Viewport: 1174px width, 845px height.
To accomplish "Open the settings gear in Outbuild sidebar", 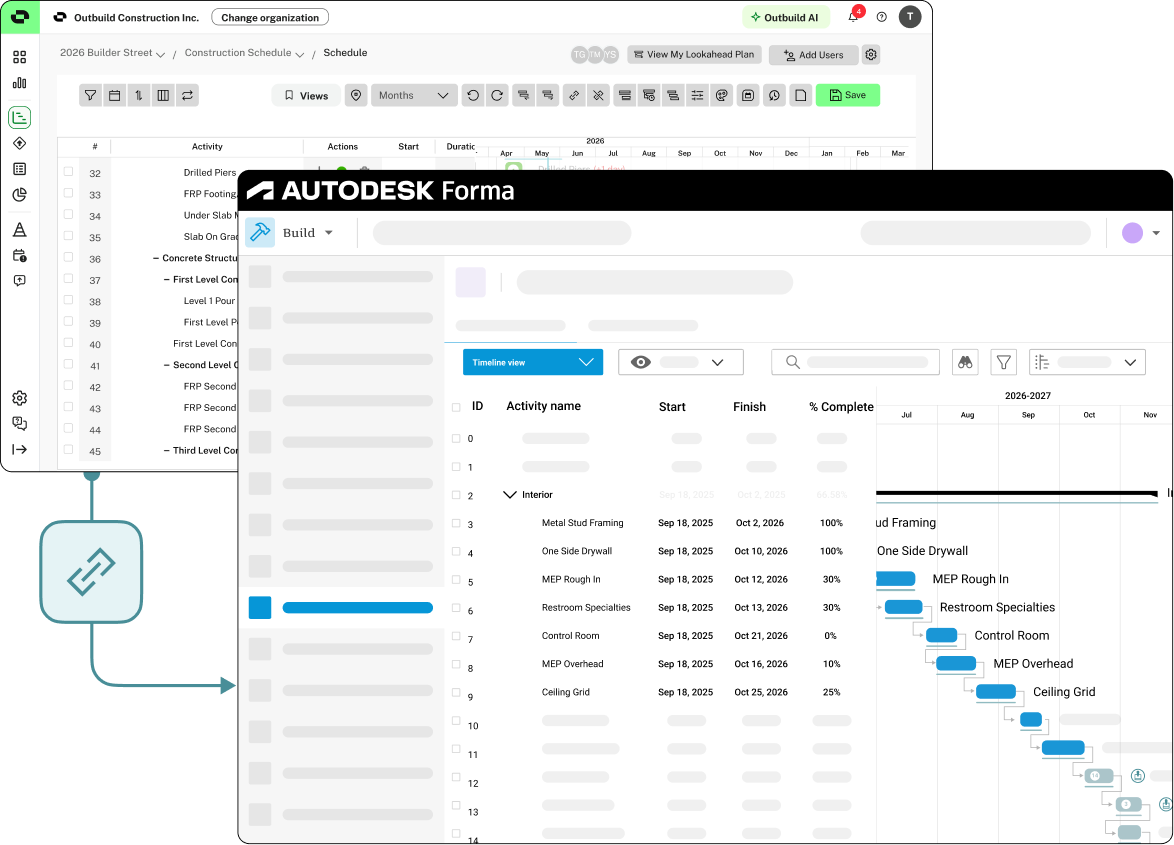I will pos(20,398).
